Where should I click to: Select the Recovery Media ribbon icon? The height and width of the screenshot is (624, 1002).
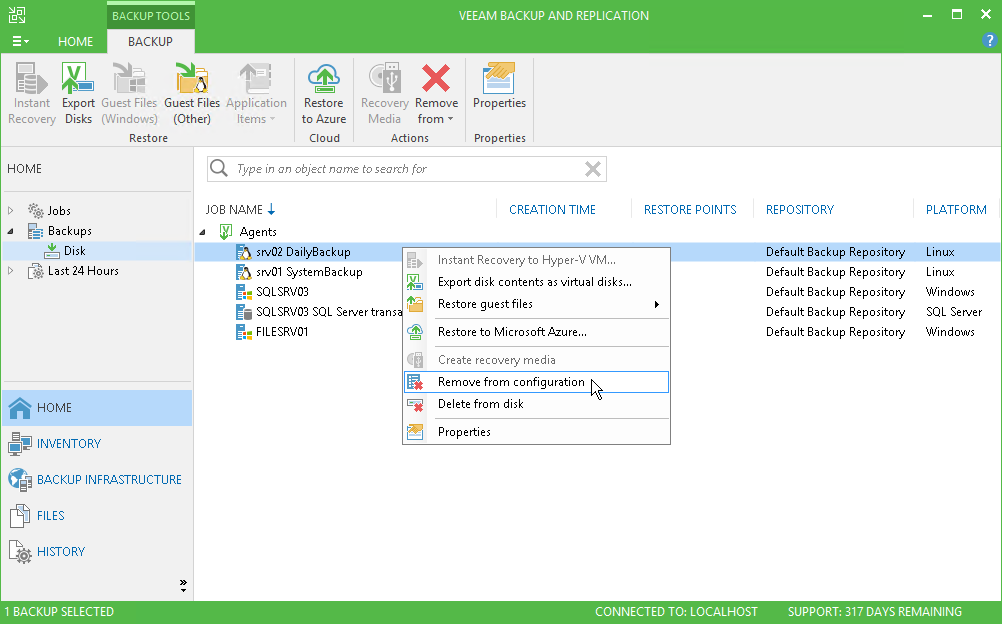(385, 93)
